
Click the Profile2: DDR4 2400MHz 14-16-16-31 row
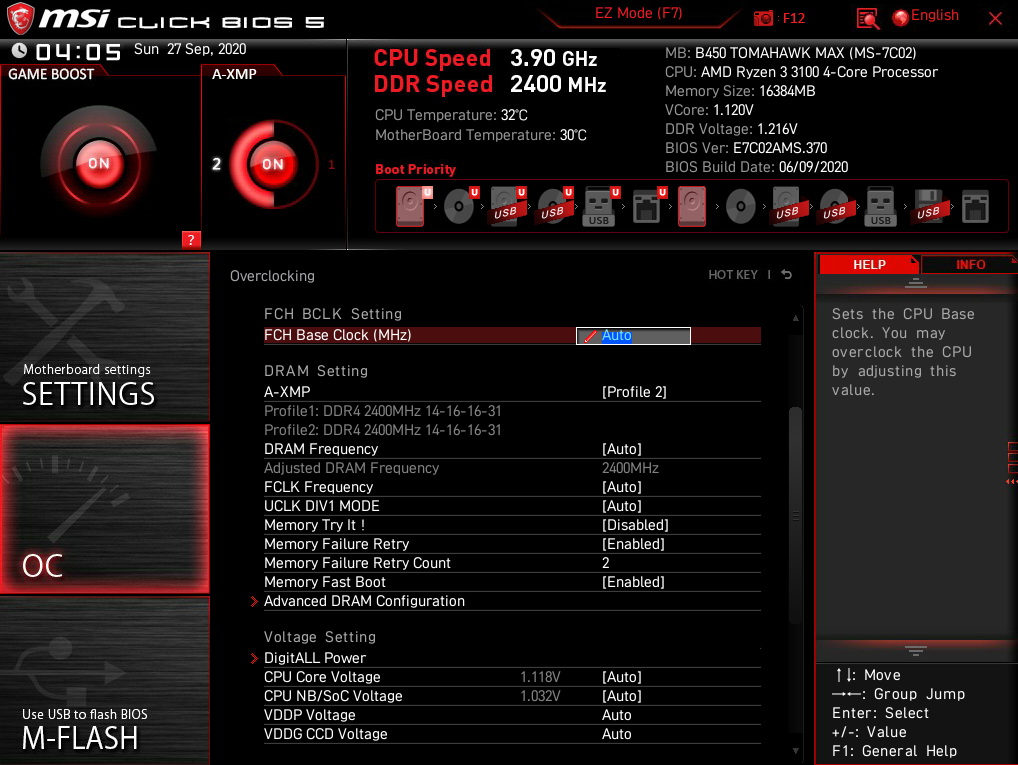tap(382, 430)
